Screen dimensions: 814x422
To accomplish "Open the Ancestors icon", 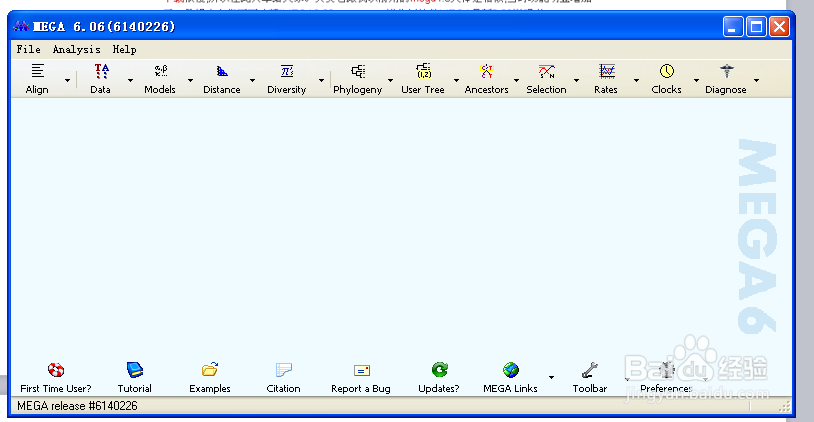I will coord(487,71).
